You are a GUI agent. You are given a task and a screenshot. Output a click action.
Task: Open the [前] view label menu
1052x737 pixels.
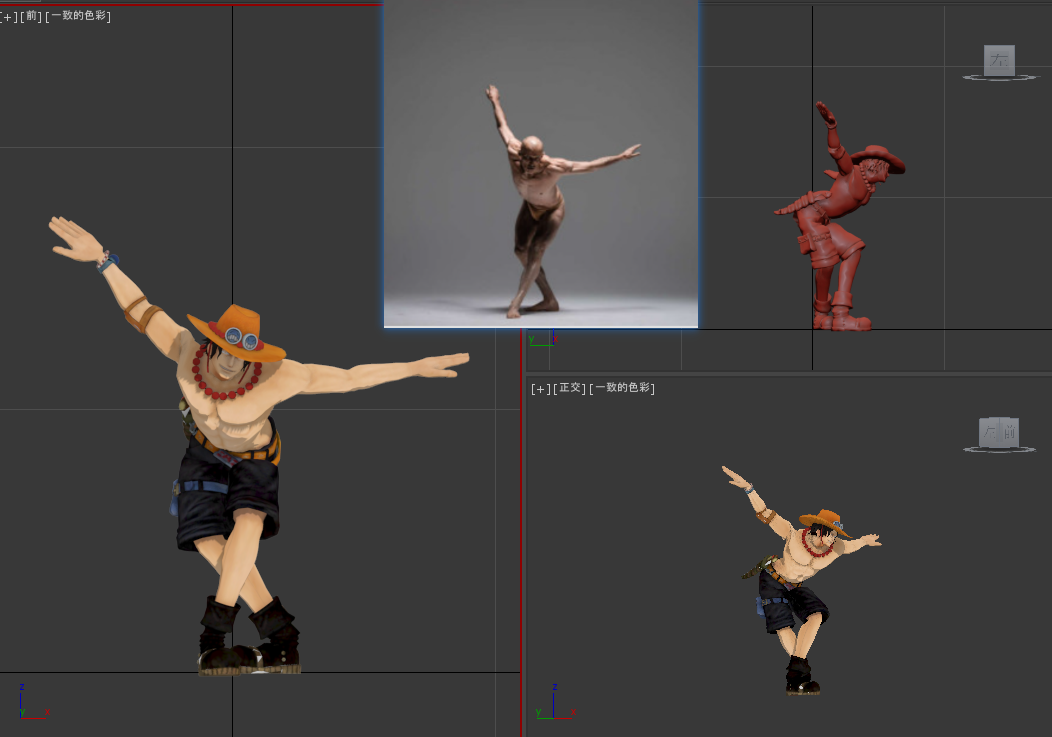click(x=31, y=16)
